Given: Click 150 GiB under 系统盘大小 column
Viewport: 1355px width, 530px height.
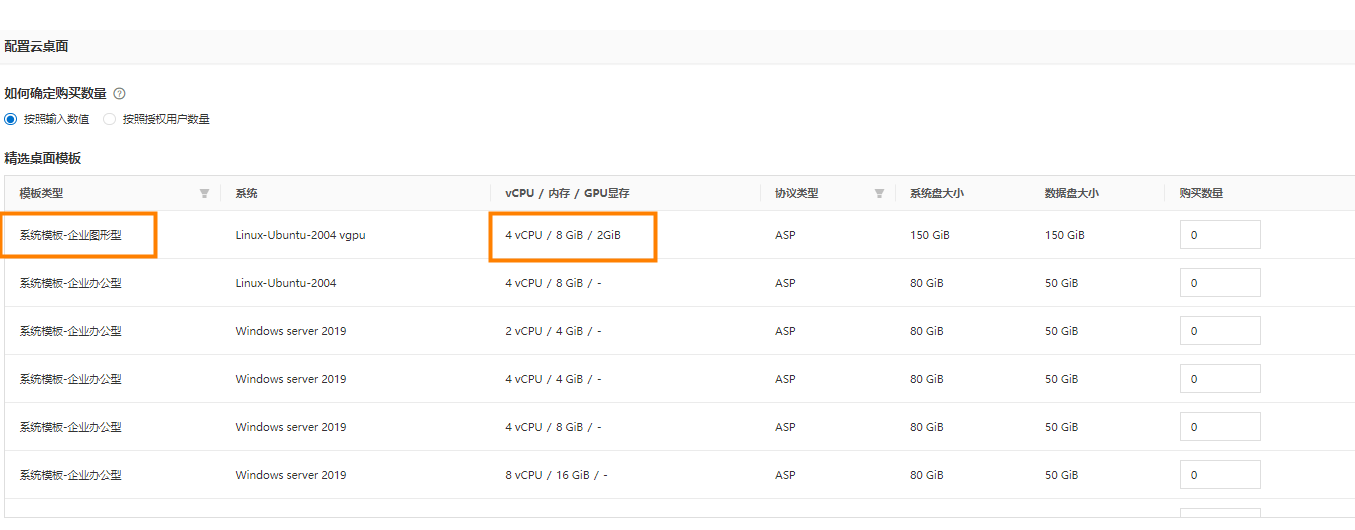Looking at the screenshot, I should point(929,235).
